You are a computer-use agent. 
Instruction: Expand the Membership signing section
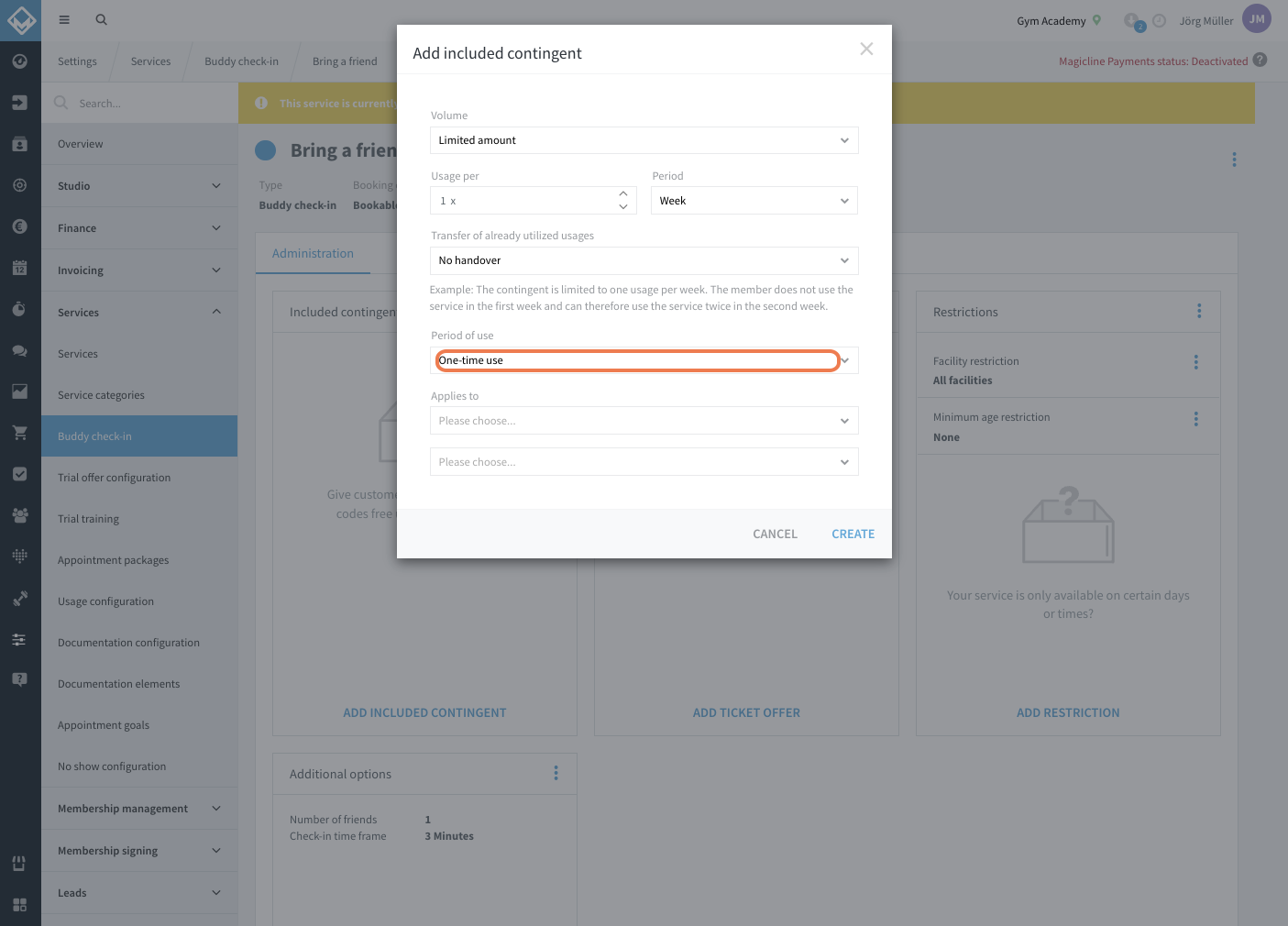[139, 851]
